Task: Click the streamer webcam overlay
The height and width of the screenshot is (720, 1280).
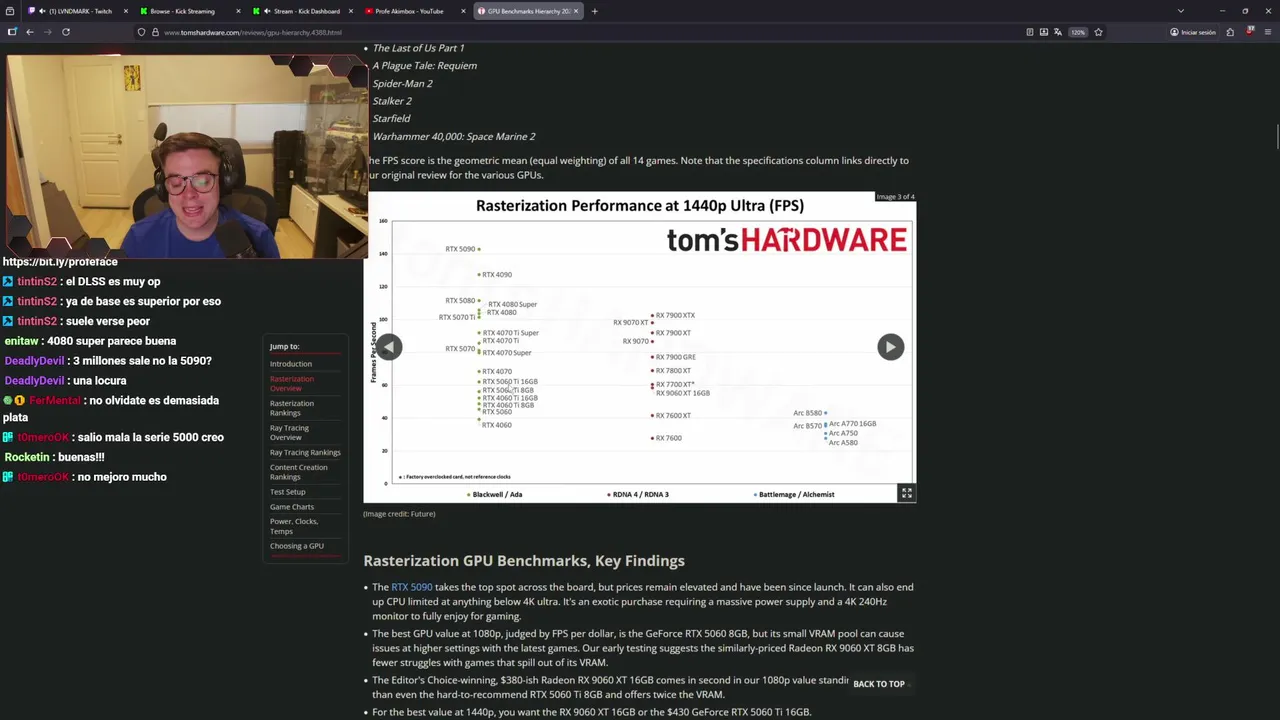Action: pyautogui.click(x=186, y=155)
